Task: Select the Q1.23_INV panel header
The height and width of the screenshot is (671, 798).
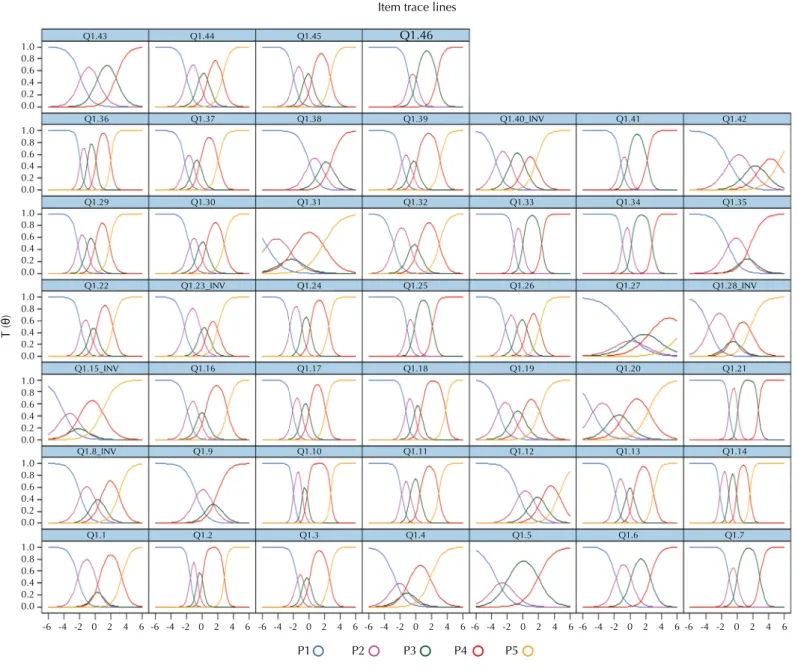Action: [202, 286]
